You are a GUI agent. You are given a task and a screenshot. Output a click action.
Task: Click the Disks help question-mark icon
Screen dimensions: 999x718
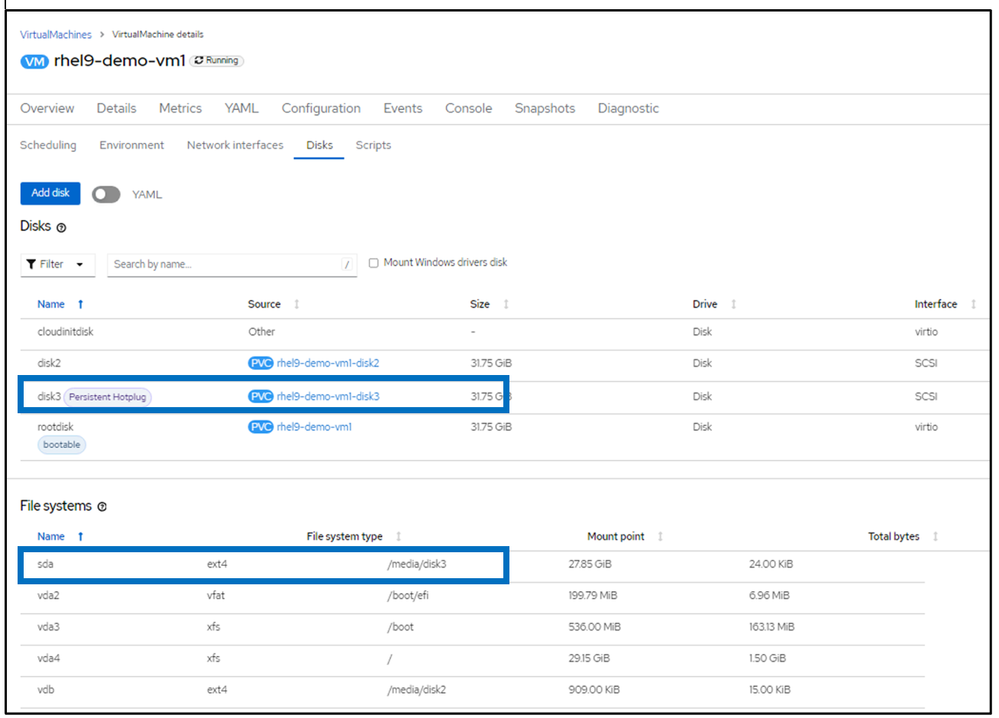(x=62, y=228)
